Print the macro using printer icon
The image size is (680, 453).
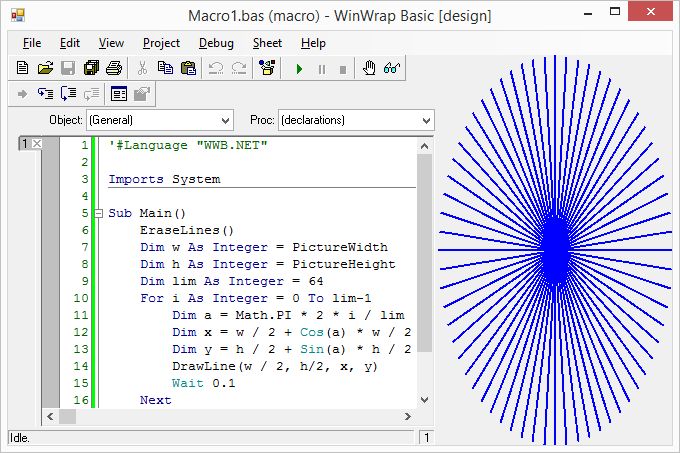click(114, 68)
